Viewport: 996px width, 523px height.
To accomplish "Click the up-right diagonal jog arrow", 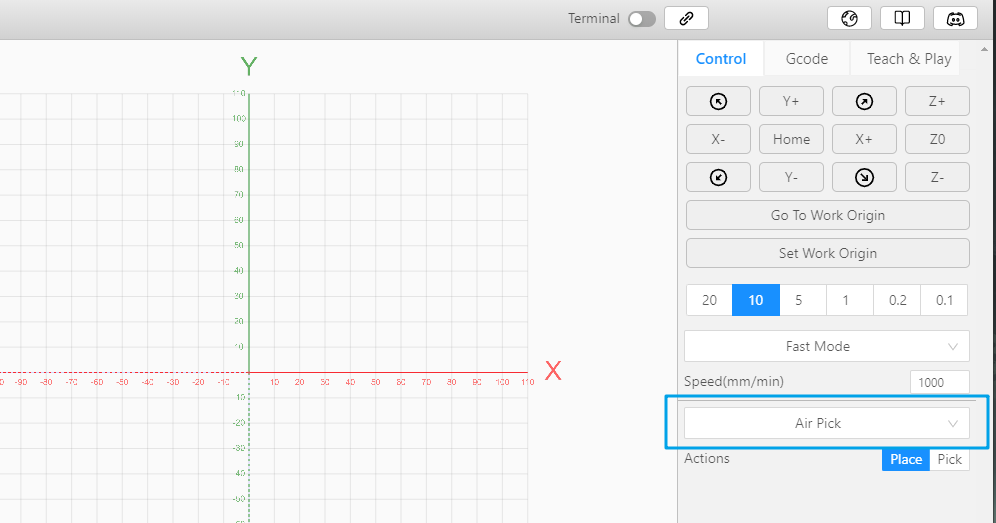I will coord(864,101).
